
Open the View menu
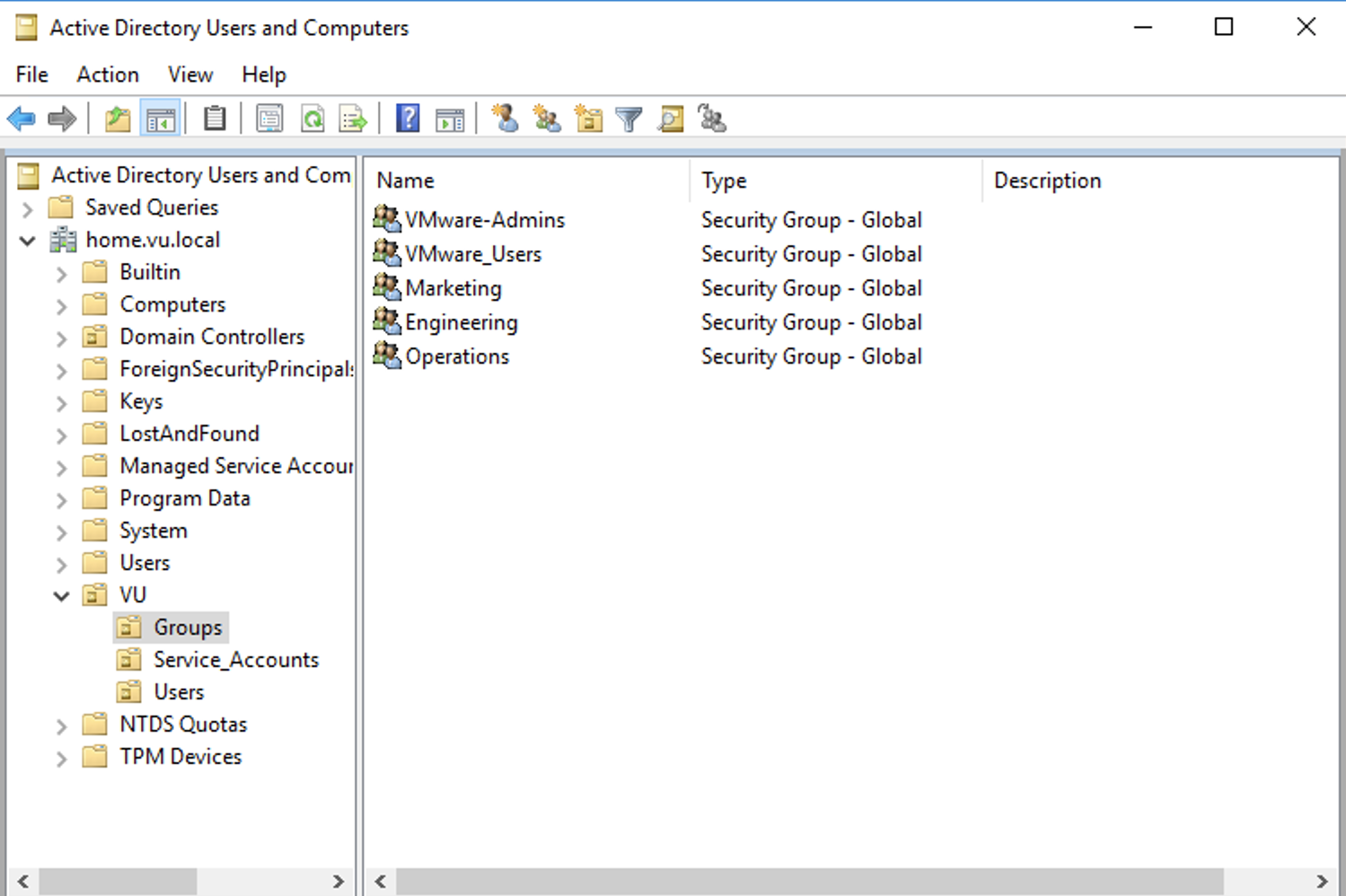pos(190,75)
